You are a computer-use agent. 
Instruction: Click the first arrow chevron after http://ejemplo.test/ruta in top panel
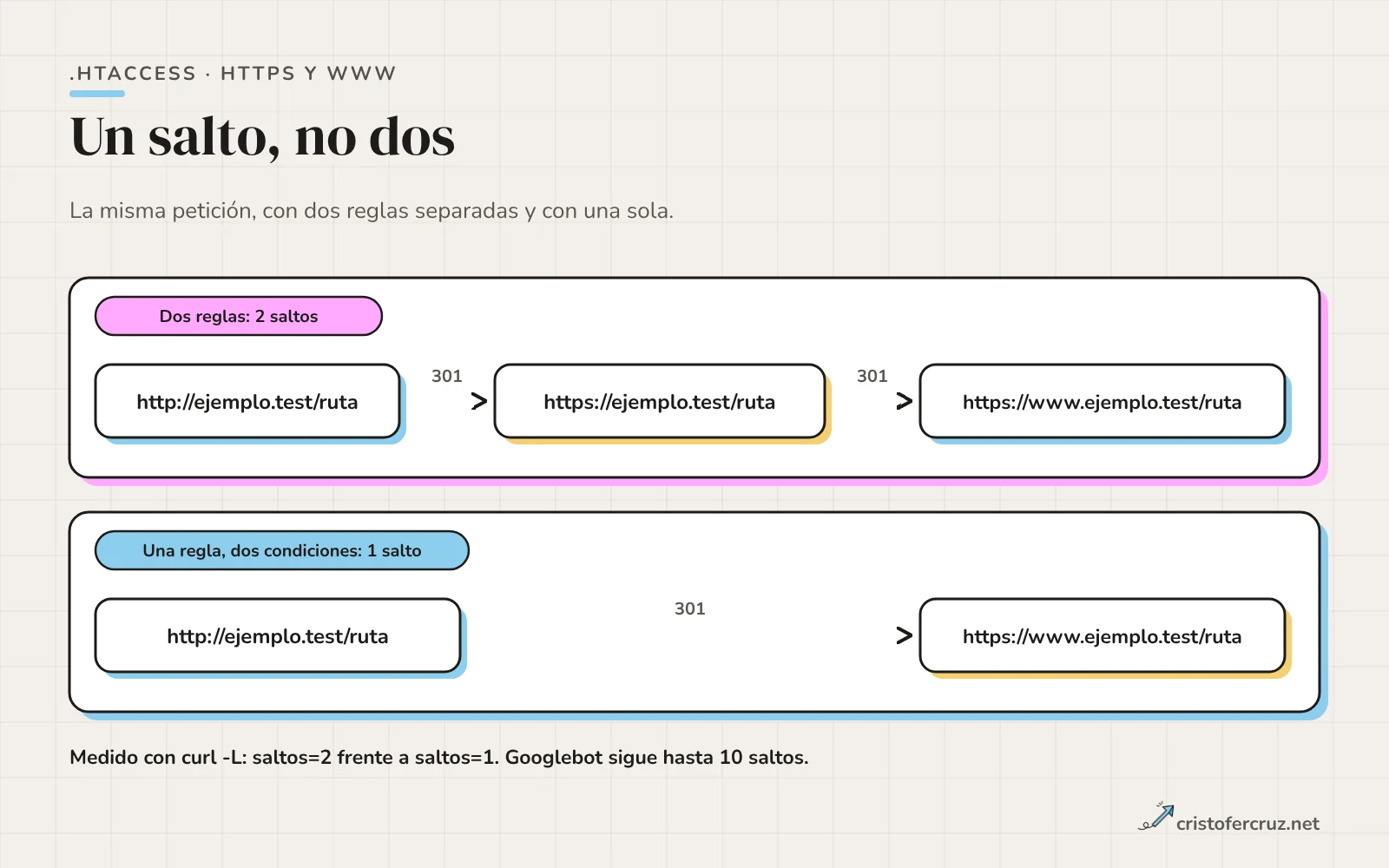(x=479, y=401)
